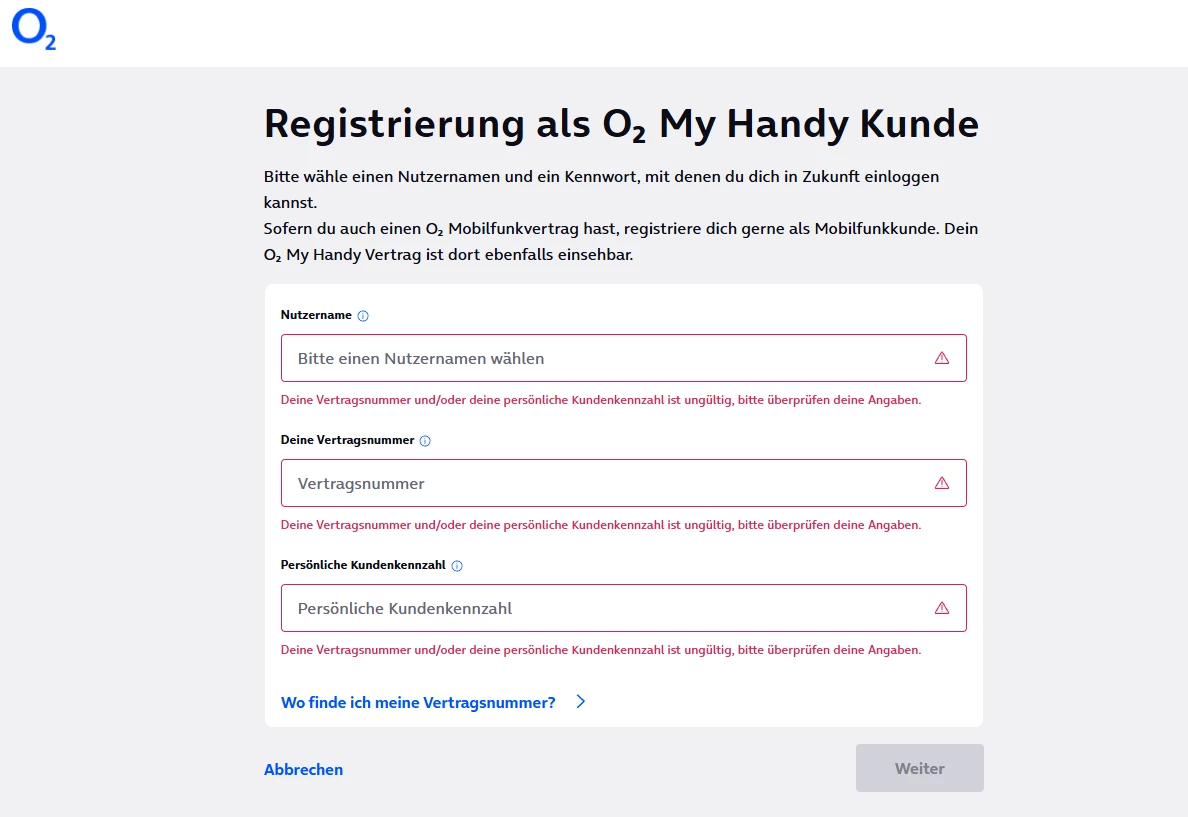Click error message below Nutzername field

600,400
